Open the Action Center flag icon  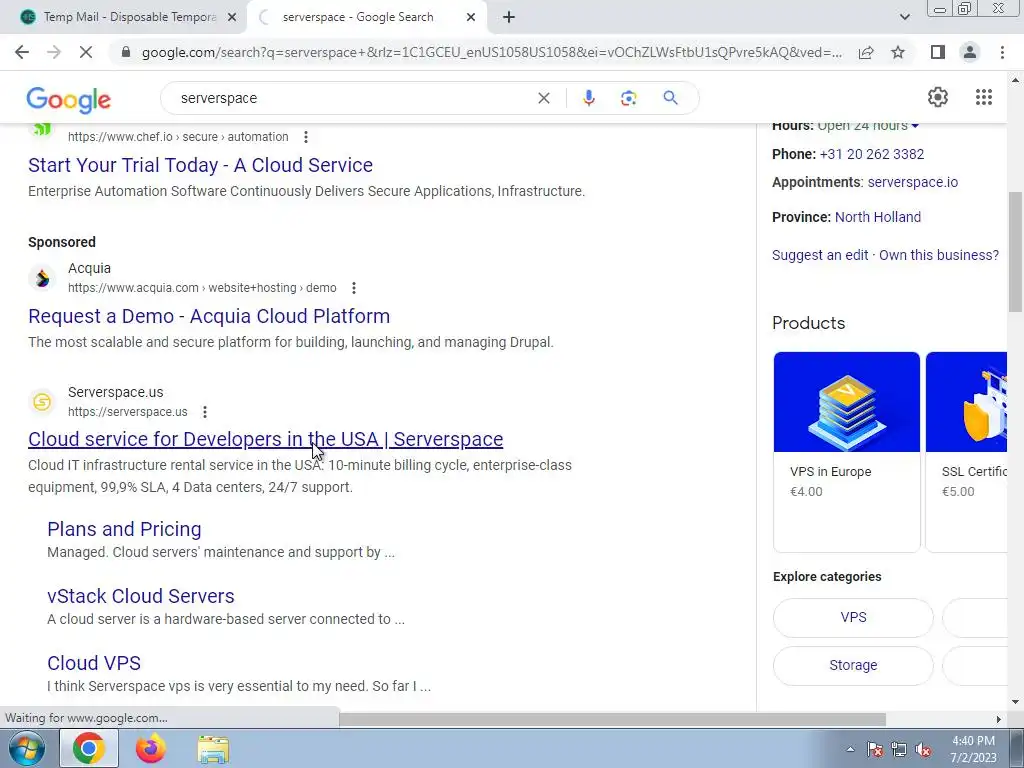874,750
